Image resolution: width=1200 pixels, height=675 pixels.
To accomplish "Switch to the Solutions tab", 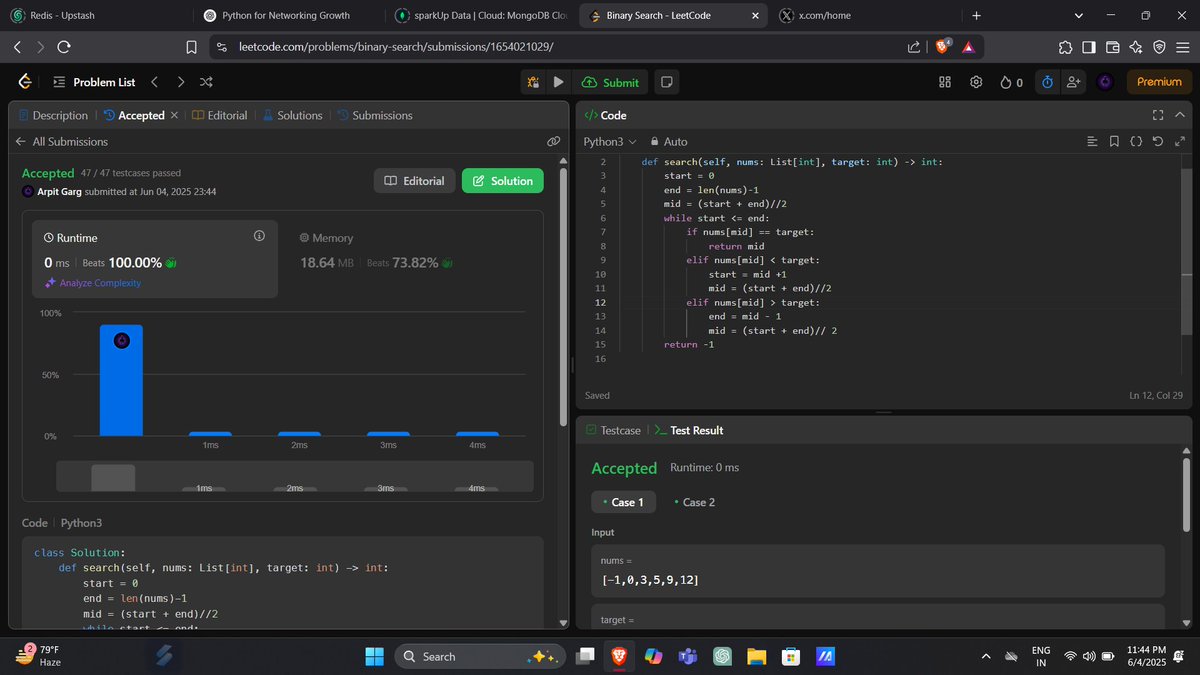I will (x=292, y=115).
